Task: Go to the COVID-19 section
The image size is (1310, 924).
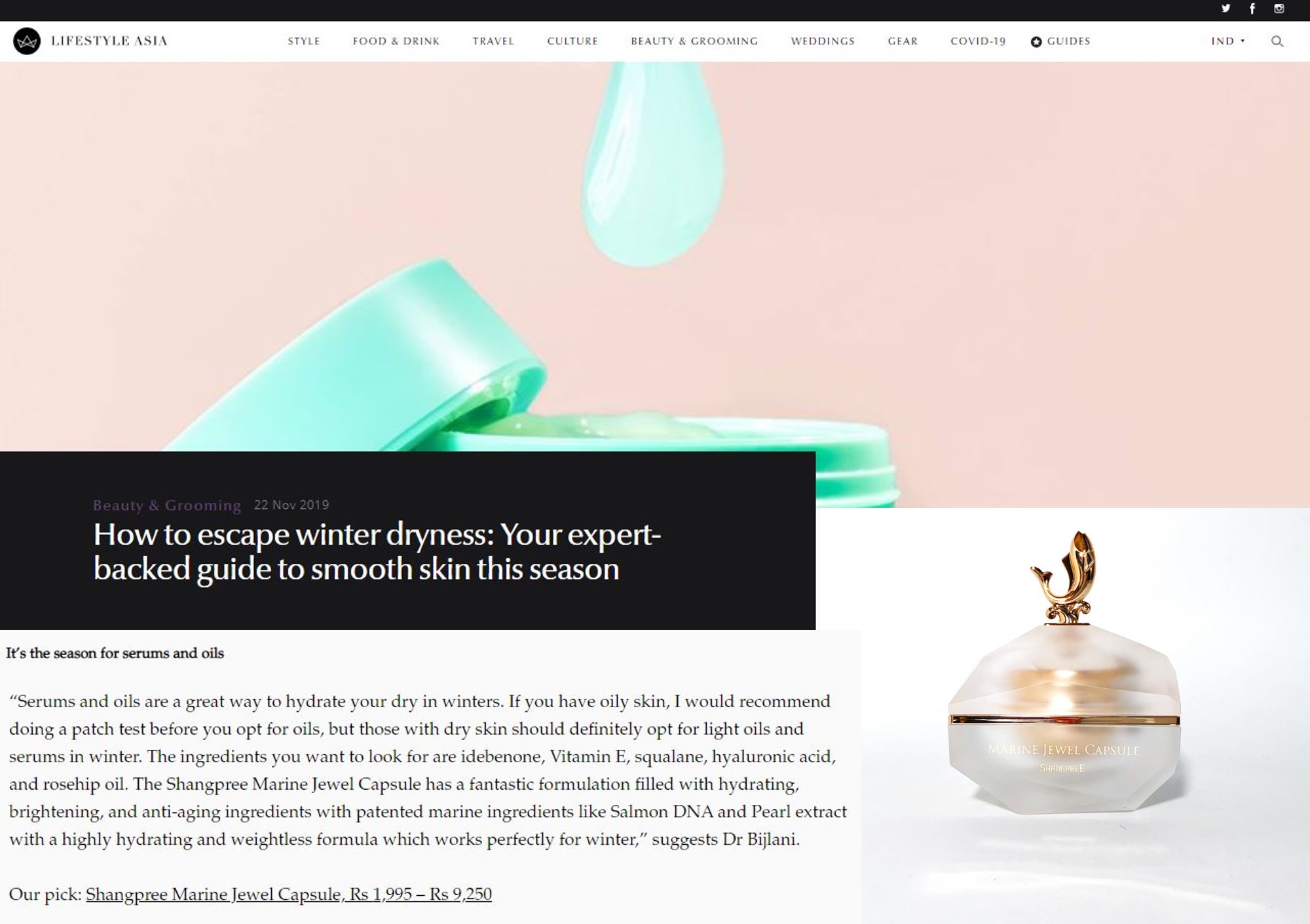Action: tap(978, 41)
